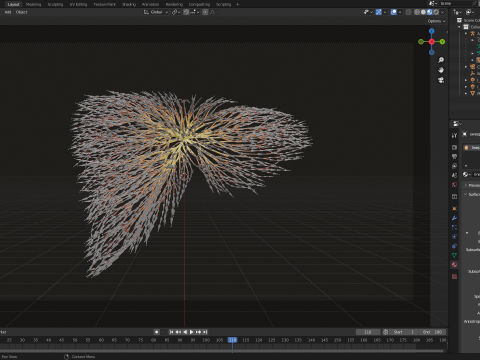The width and height of the screenshot is (480, 360).
Task: Select material preview shading
Action: click(x=430, y=12)
